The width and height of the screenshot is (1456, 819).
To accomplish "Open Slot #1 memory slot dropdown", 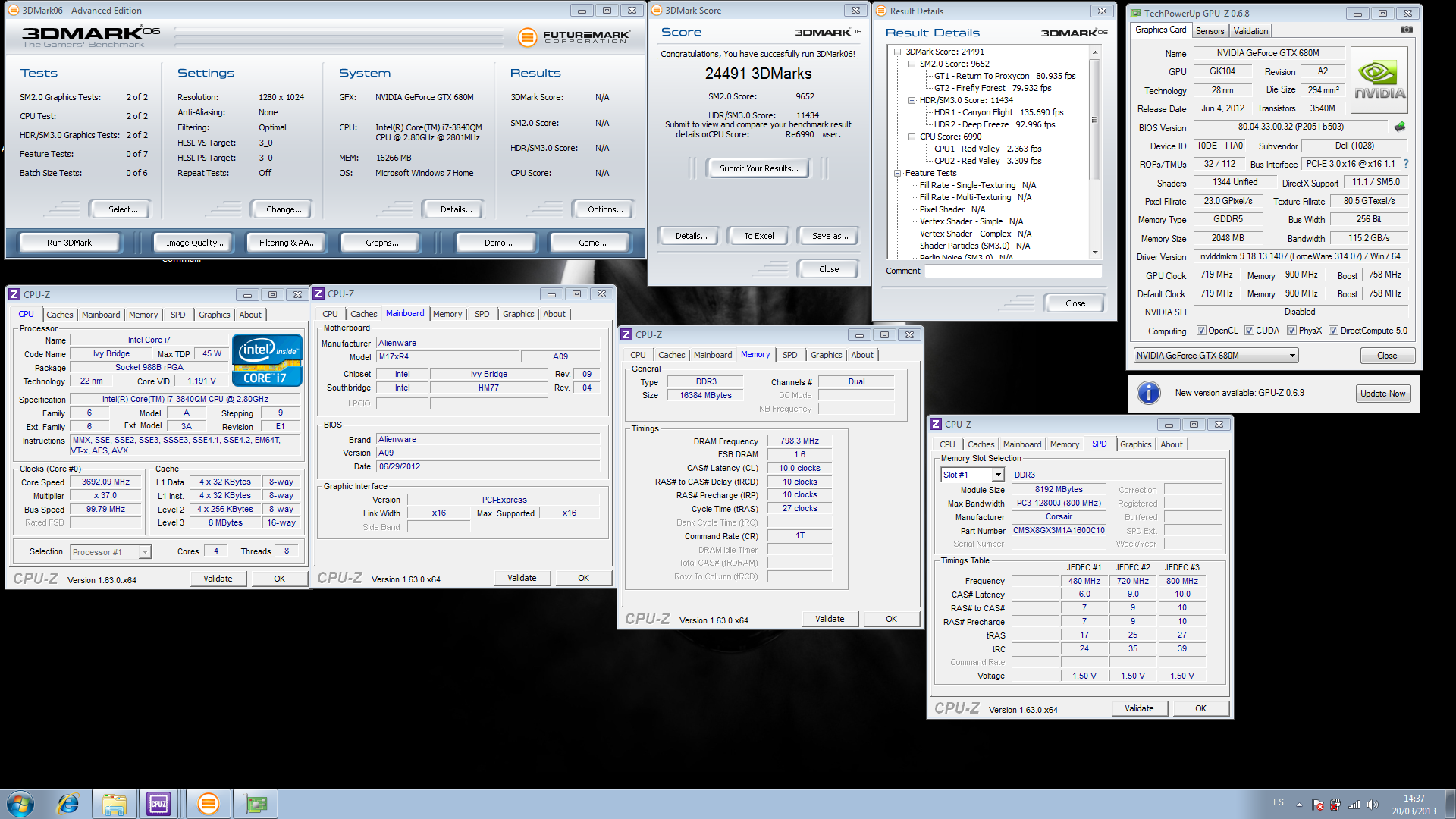I will tap(973, 475).
